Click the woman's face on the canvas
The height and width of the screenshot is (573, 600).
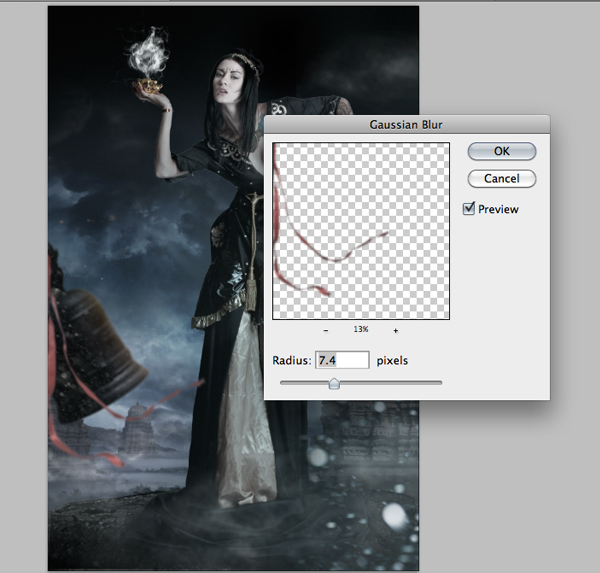click(228, 81)
